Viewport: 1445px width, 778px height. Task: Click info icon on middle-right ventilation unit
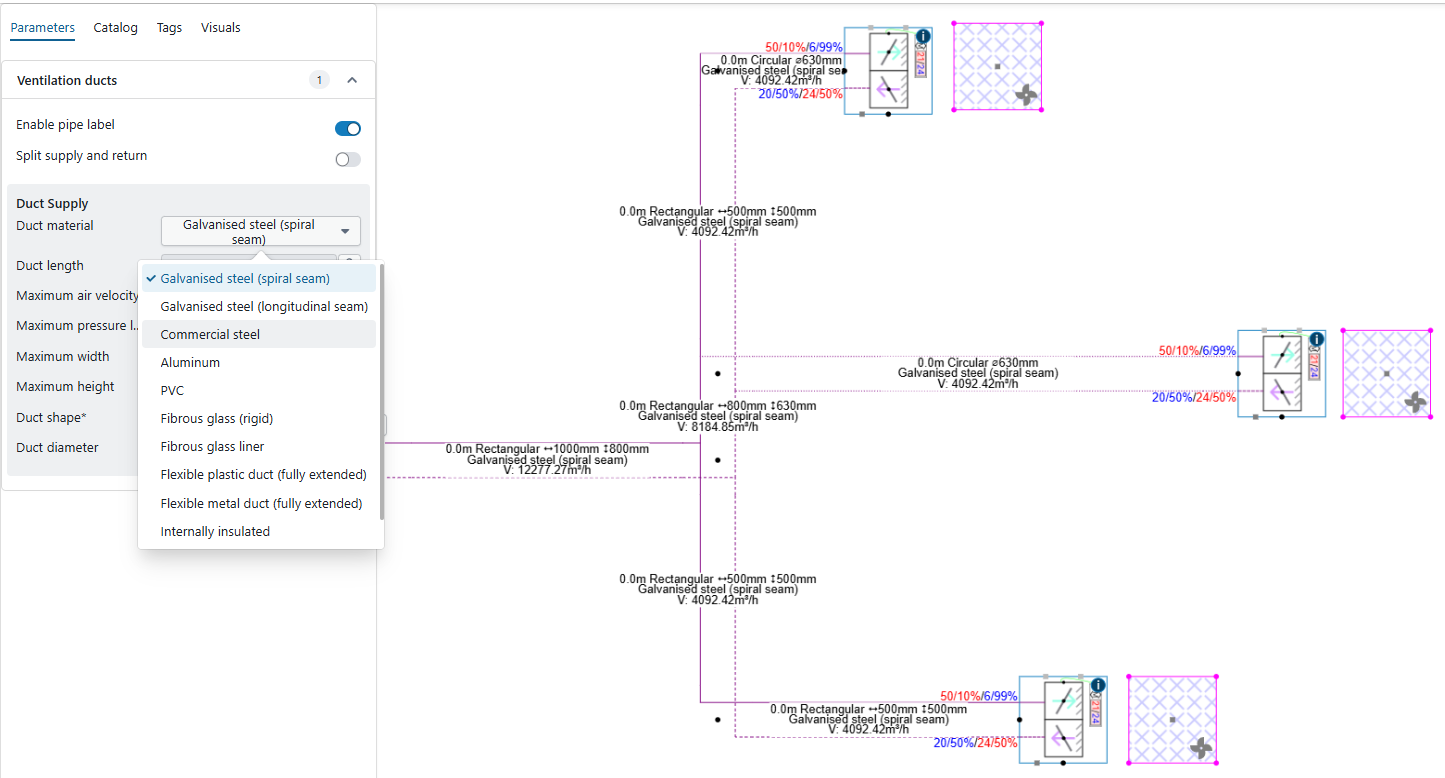(x=1316, y=339)
